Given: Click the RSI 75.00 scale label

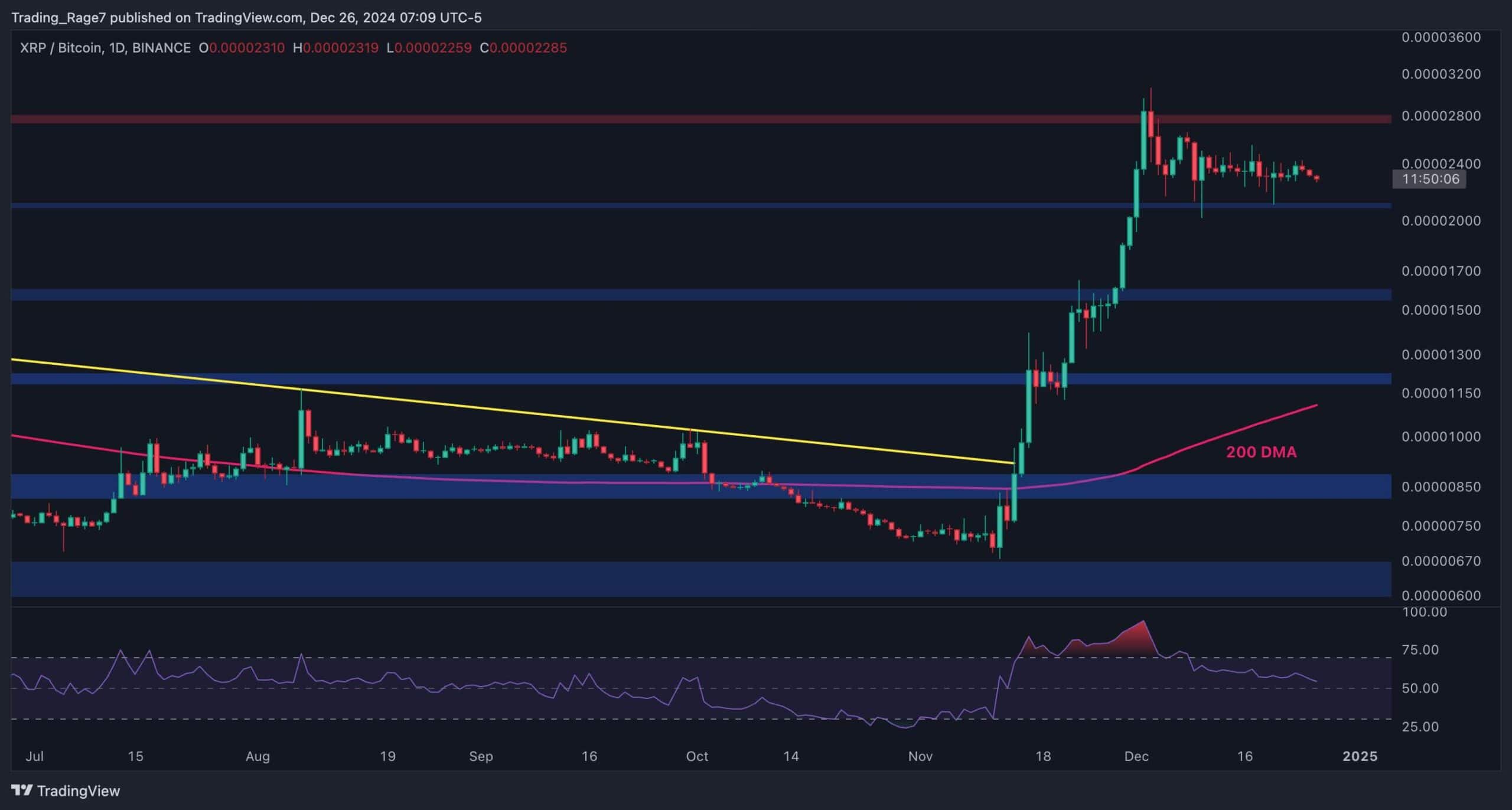Looking at the screenshot, I should (1420, 650).
